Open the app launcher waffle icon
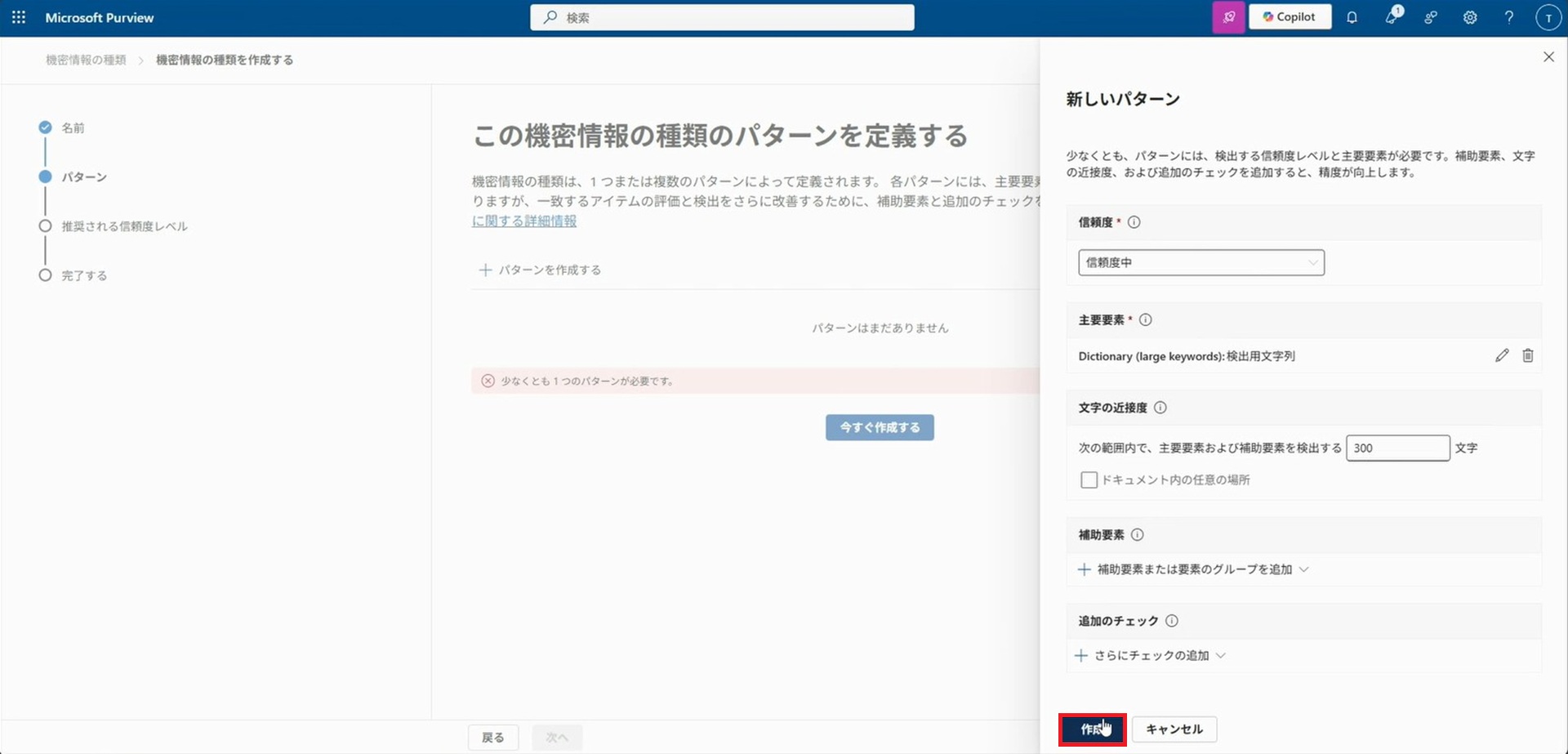The width and height of the screenshot is (1568, 754). pyautogui.click(x=18, y=17)
